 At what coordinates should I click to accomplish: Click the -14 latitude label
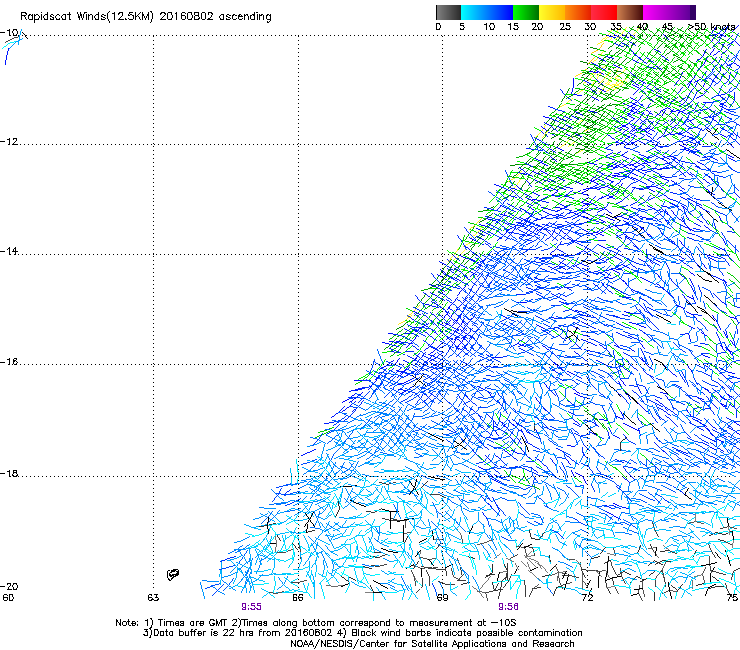[x=9, y=251]
